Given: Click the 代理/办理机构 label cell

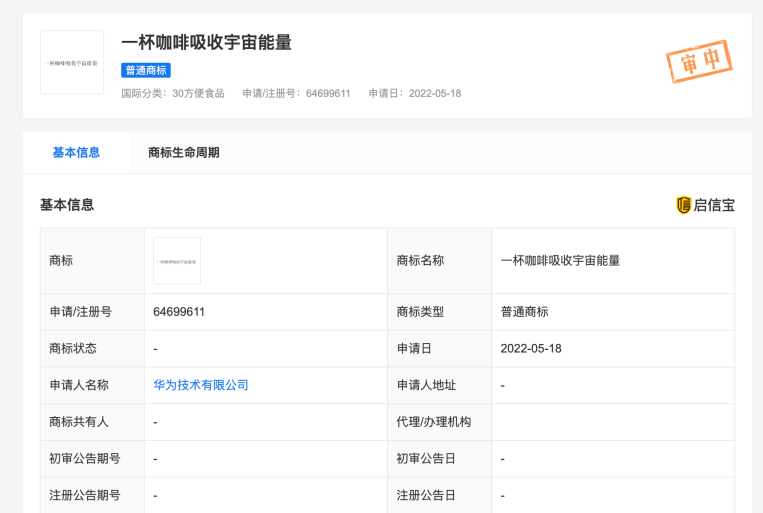Looking at the screenshot, I should coord(434,422).
